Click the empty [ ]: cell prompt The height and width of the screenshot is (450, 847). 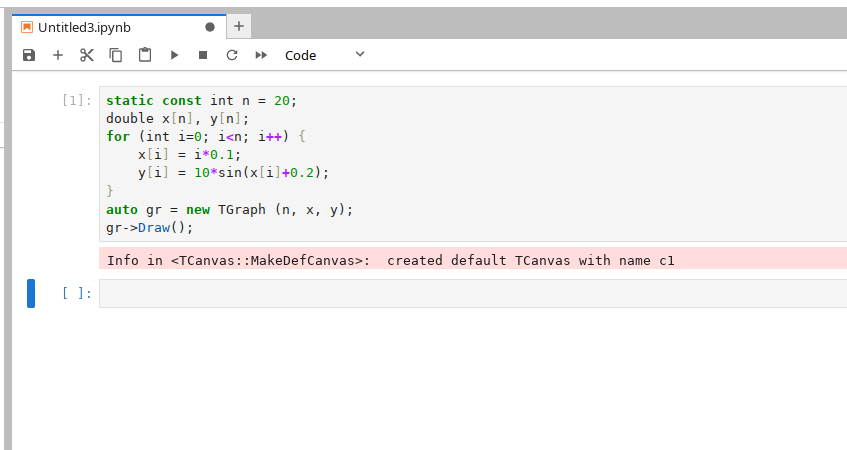[x=77, y=294]
